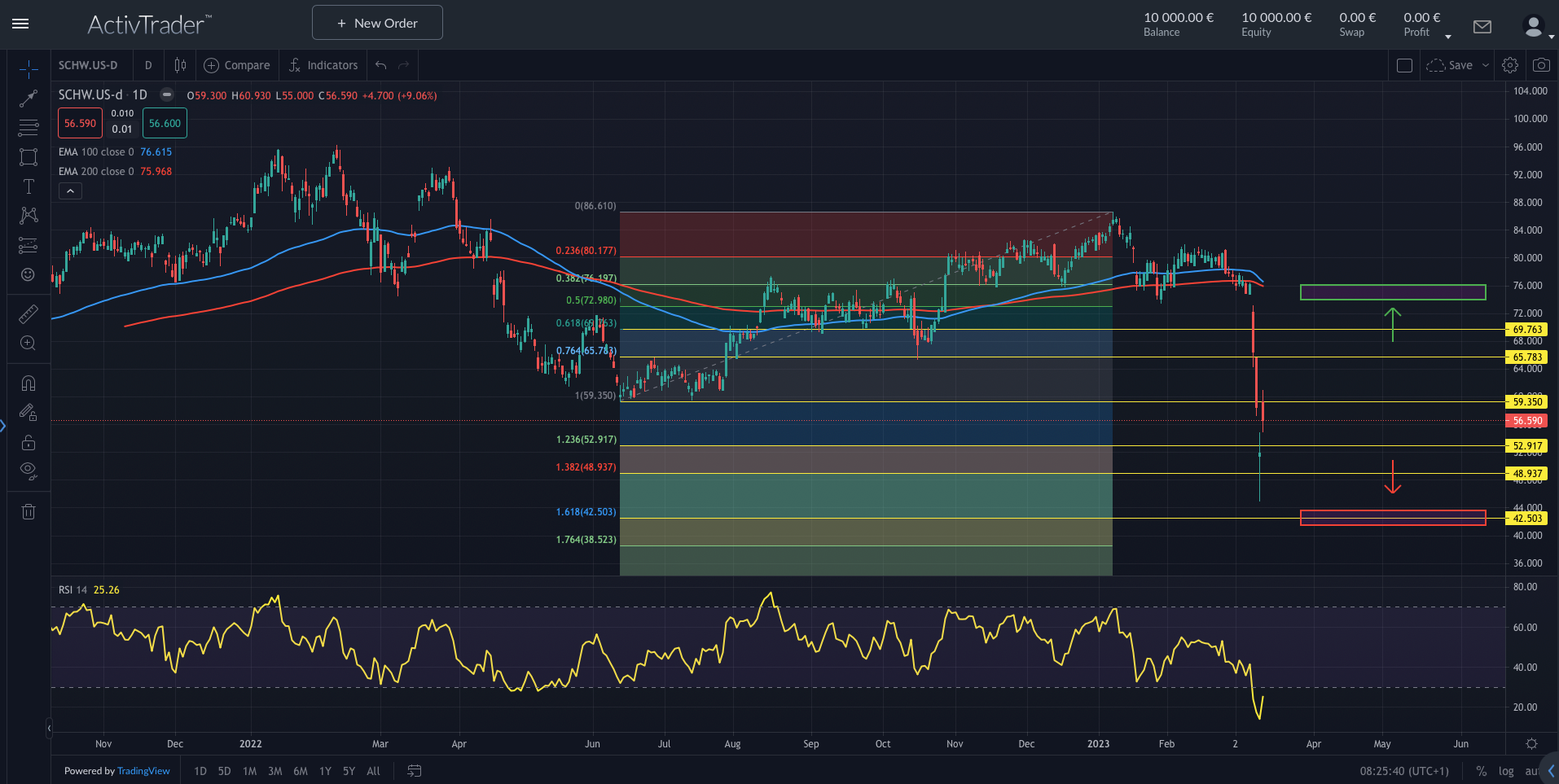Toggle the lock all drawings icon

[29, 442]
